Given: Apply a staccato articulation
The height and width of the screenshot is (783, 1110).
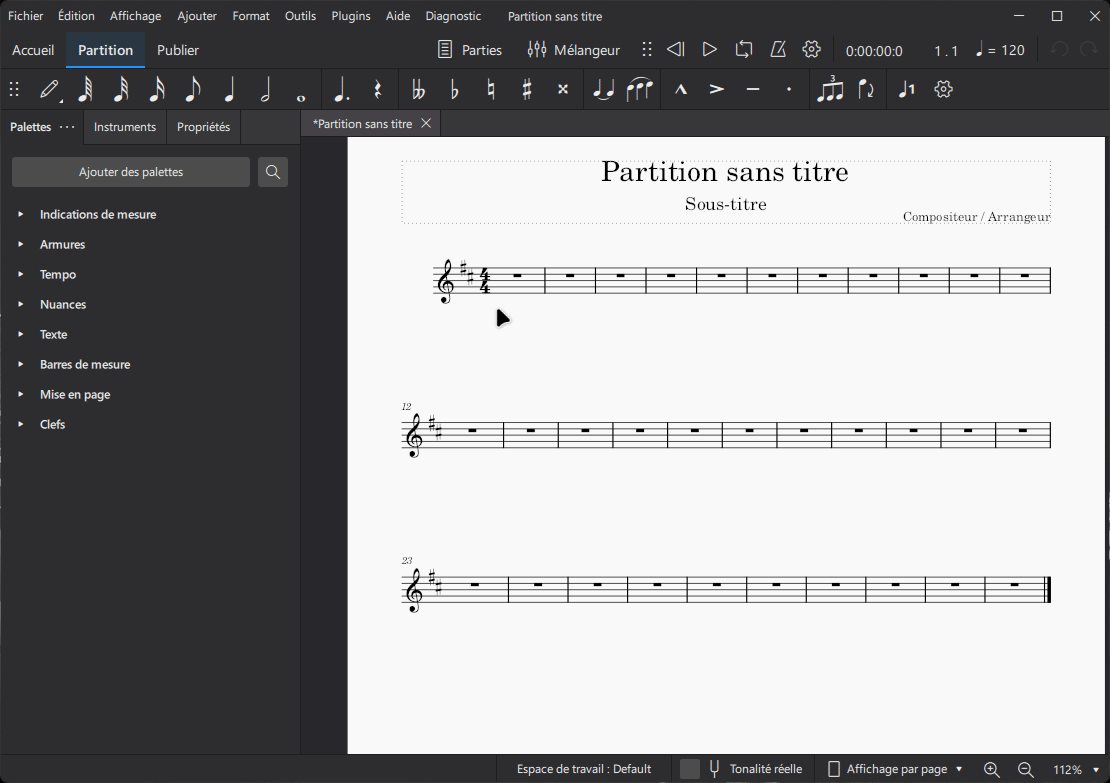Looking at the screenshot, I should pyautogui.click(x=789, y=89).
